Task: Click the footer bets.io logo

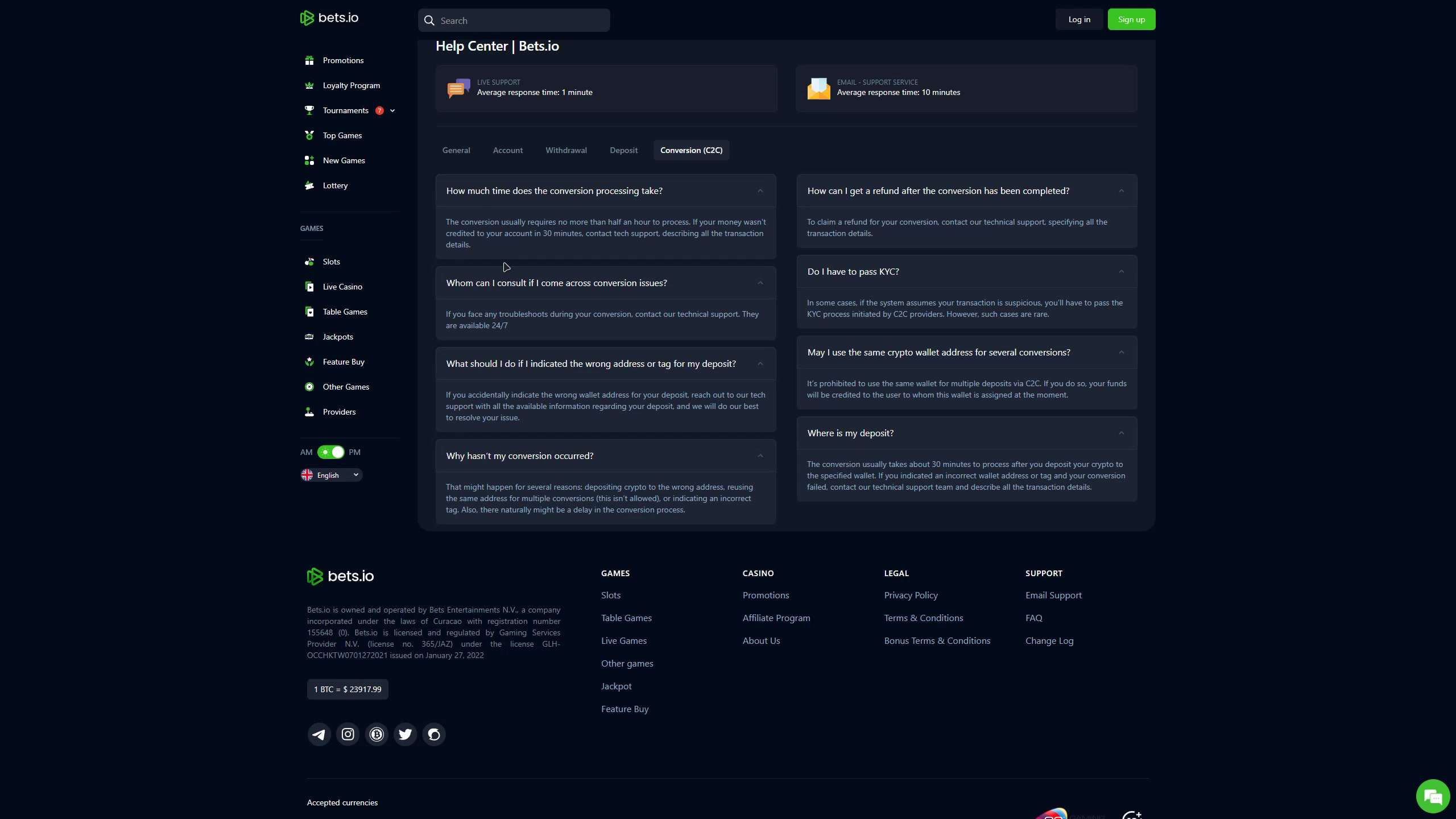Action: click(340, 576)
